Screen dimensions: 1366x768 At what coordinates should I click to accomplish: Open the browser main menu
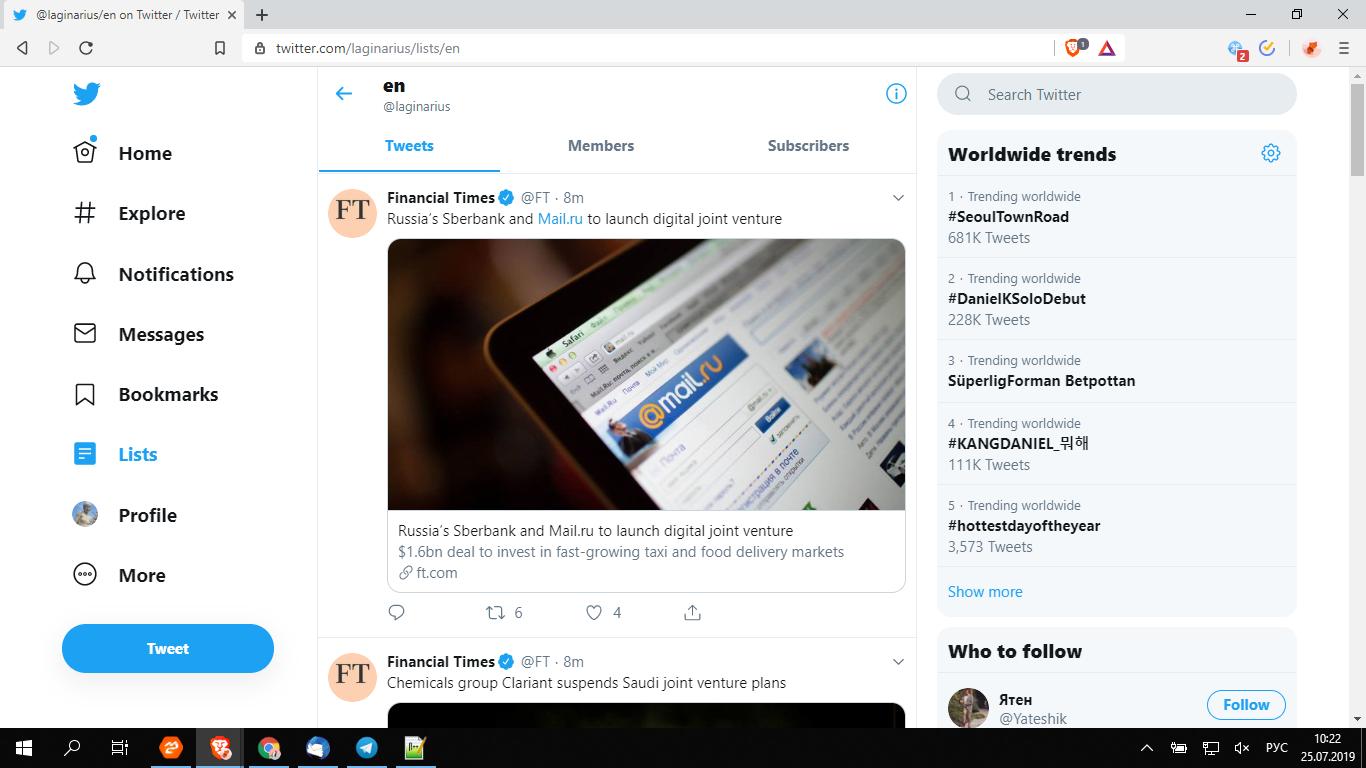pos(1344,48)
